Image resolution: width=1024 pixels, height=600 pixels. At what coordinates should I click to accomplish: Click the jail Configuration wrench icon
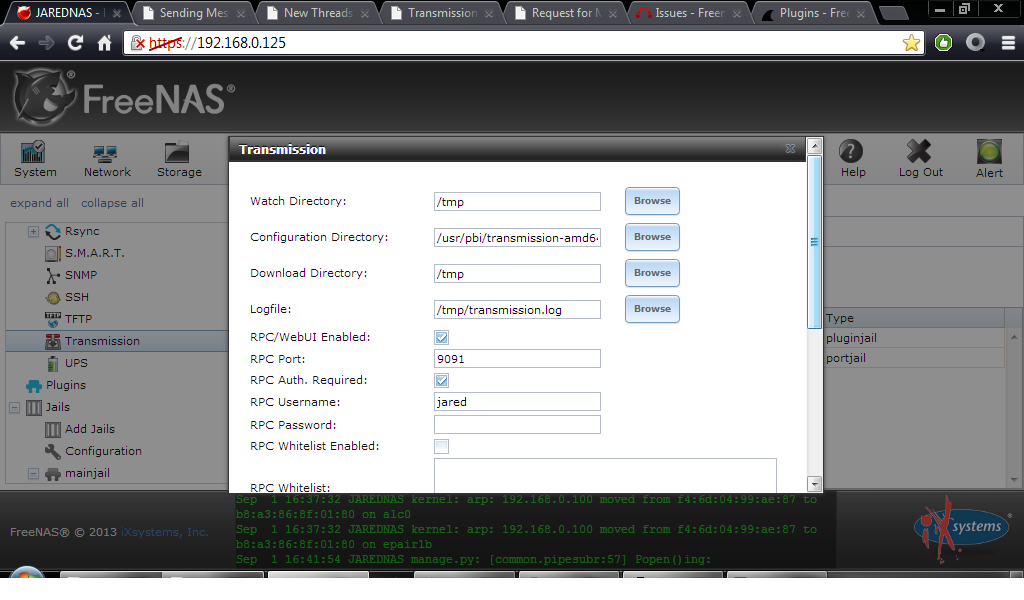tap(53, 451)
